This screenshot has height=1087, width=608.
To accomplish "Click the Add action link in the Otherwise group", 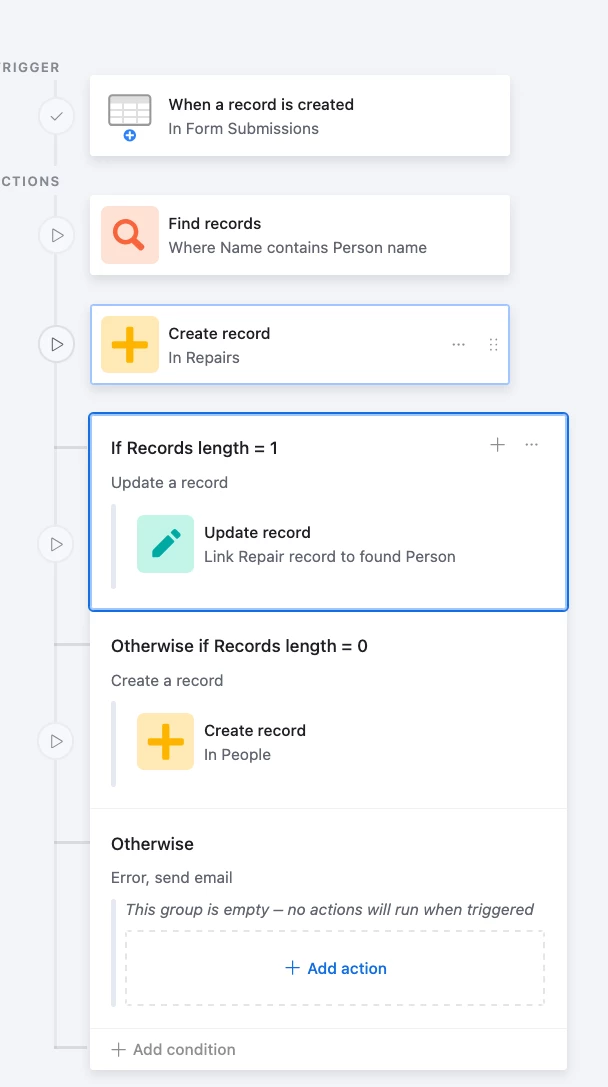I will (336, 968).
